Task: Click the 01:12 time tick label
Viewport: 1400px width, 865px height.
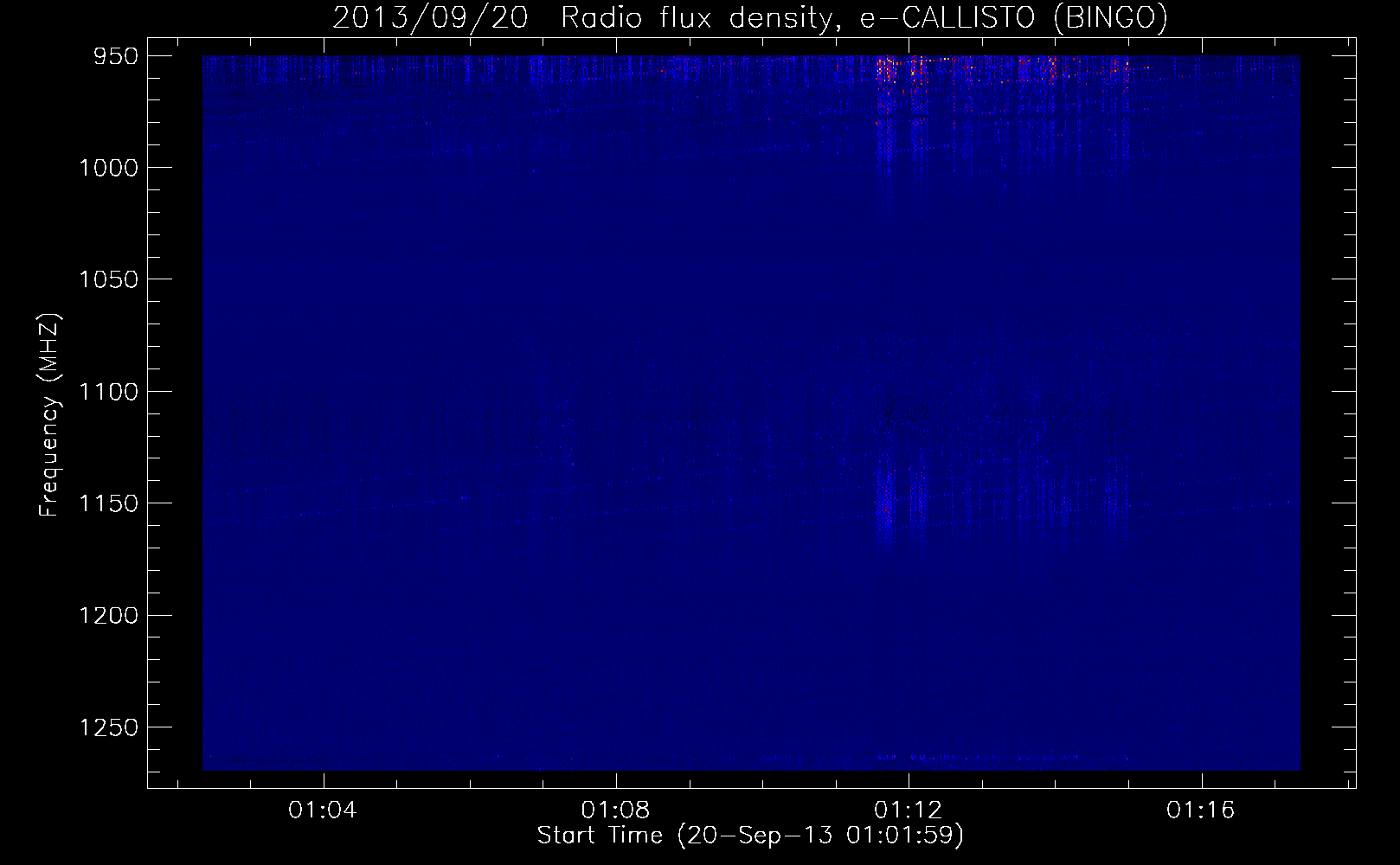Action: 908,810
